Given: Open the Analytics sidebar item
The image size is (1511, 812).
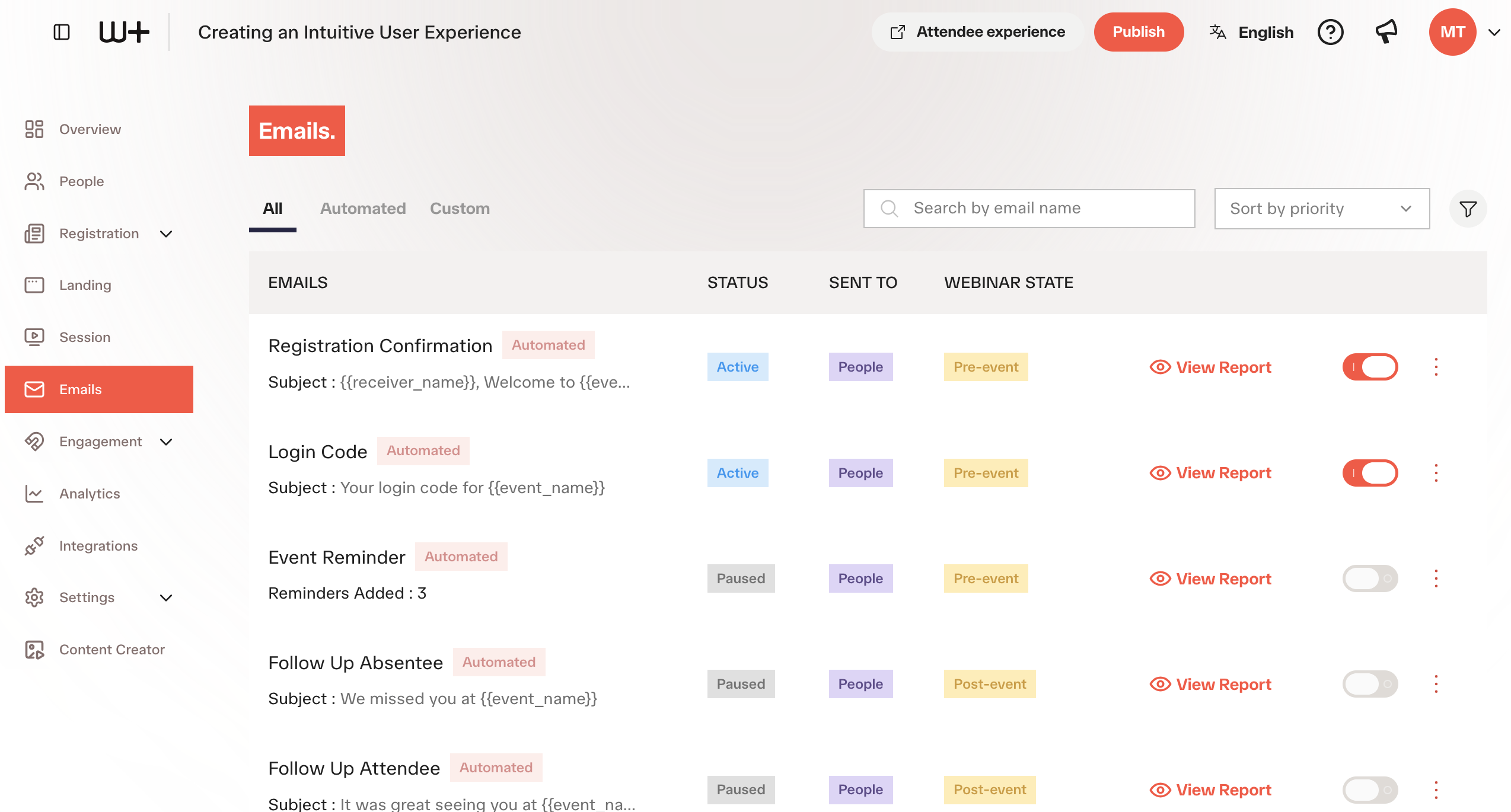Looking at the screenshot, I should coord(90,494).
